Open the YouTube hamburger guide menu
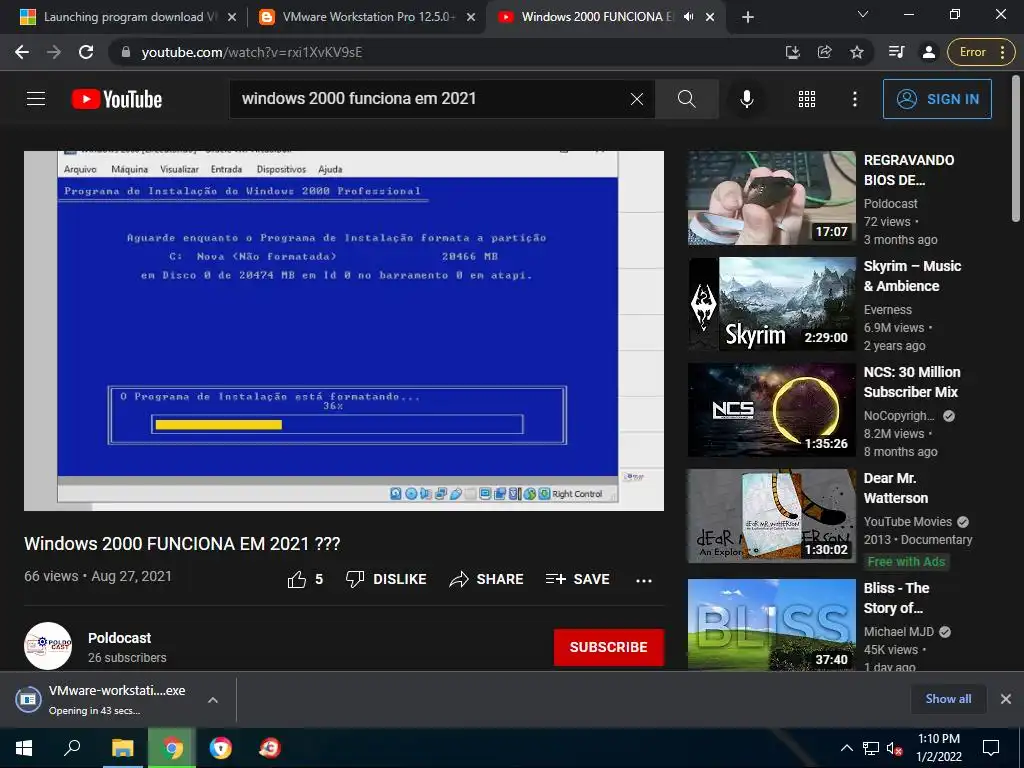 point(36,99)
